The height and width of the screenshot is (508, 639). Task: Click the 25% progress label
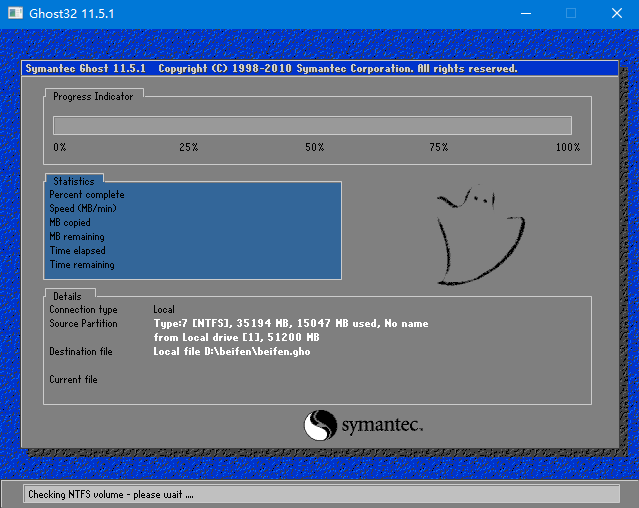click(x=189, y=147)
